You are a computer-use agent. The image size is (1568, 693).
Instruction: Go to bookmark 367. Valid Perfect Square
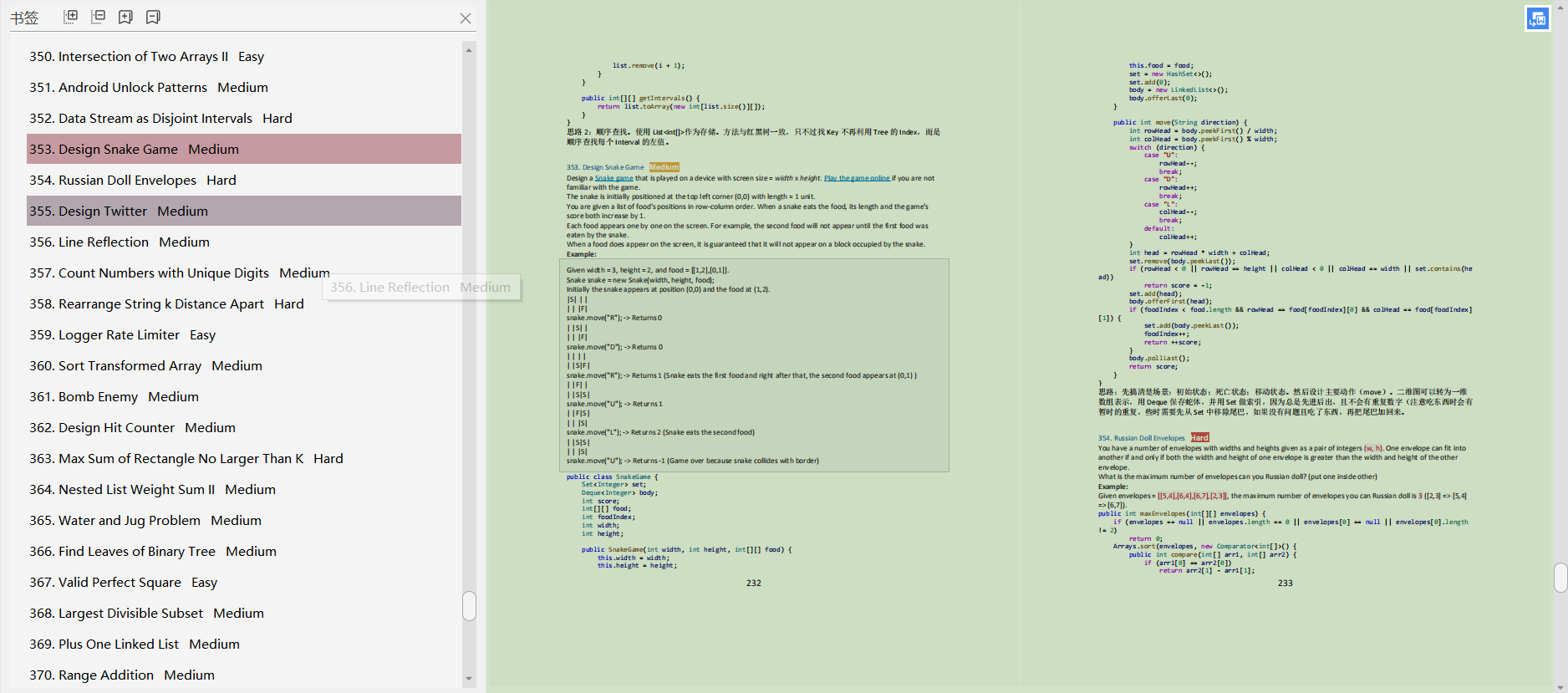point(244,583)
